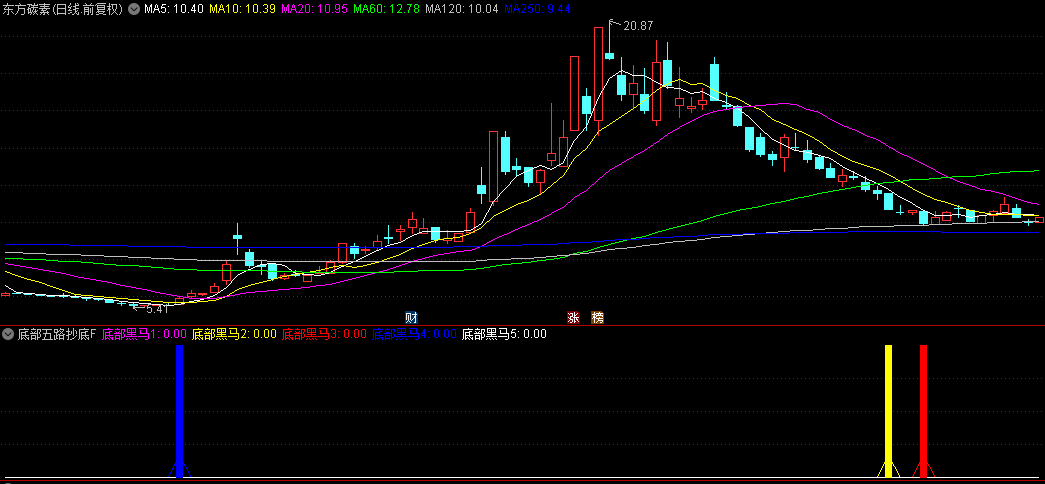Click the blue MA250 label
Viewport: 1045px width, 484px height.
point(536,9)
